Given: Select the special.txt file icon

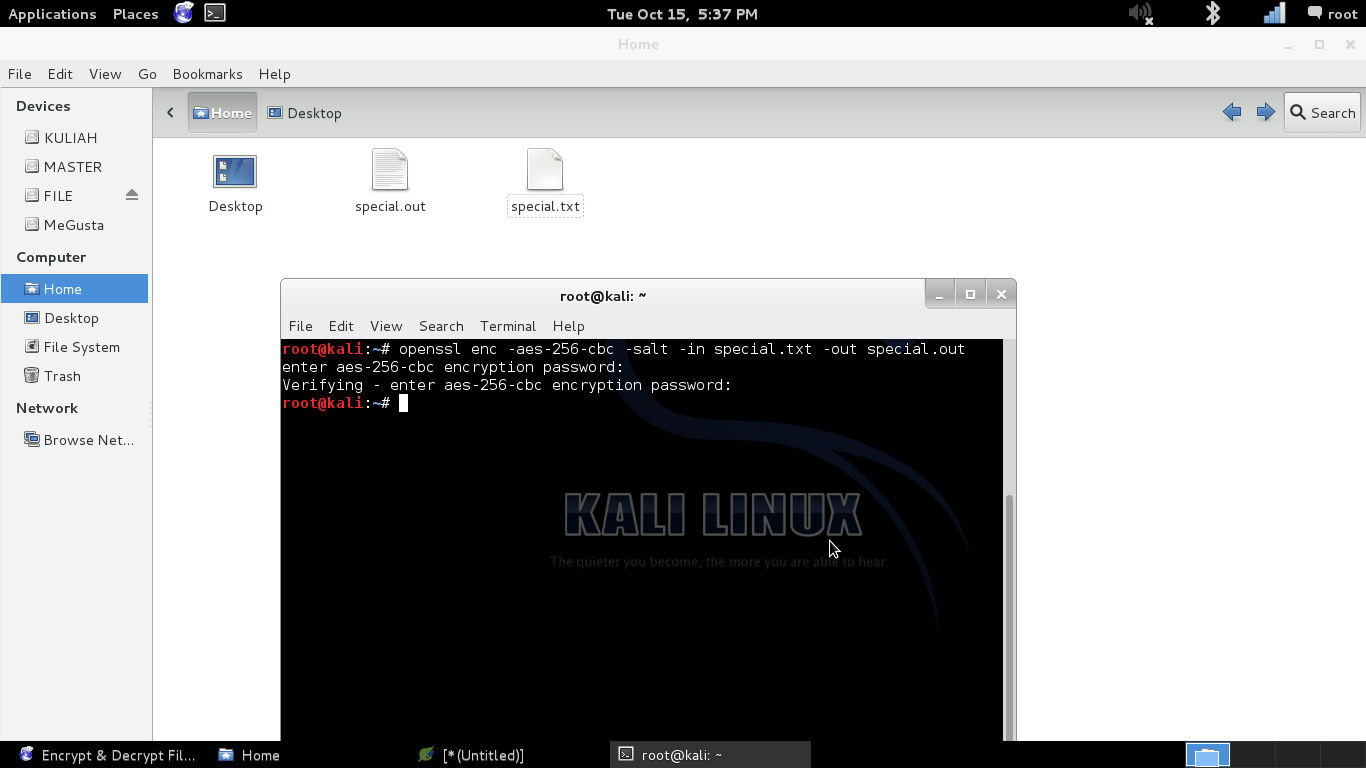Looking at the screenshot, I should [545, 169].
